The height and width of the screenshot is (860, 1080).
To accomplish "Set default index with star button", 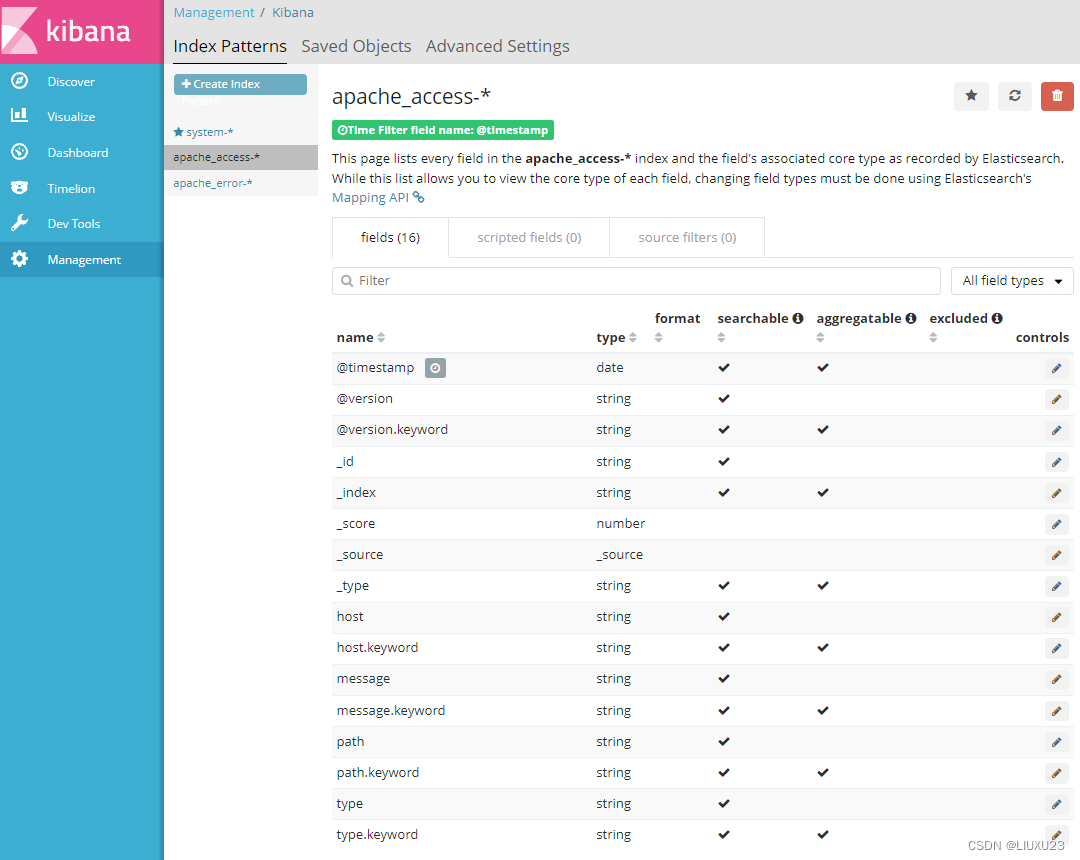I will (971, 96).
